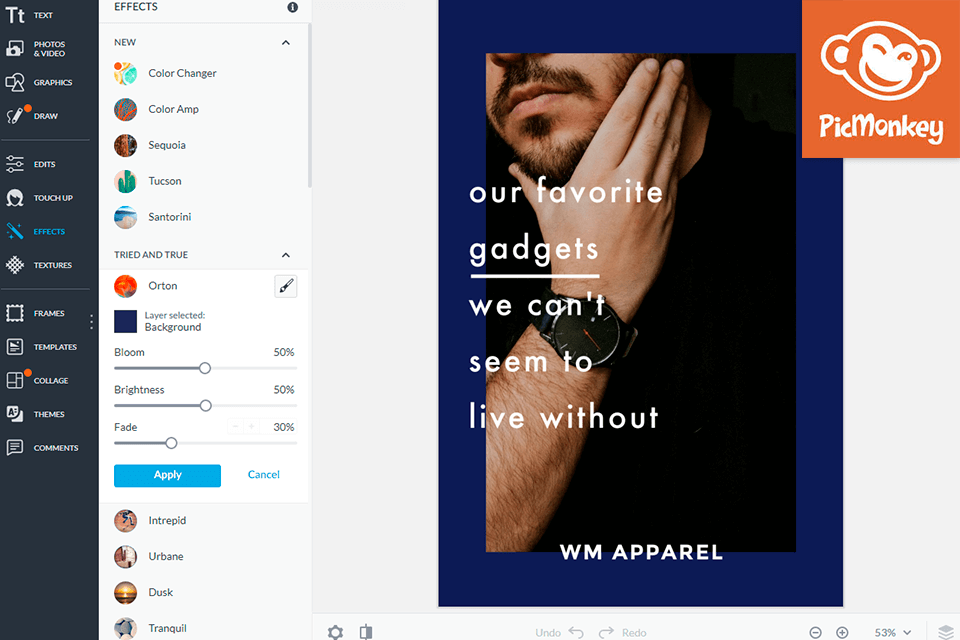
Task: Open the Photos & Video panel
Action: [35, 48]
